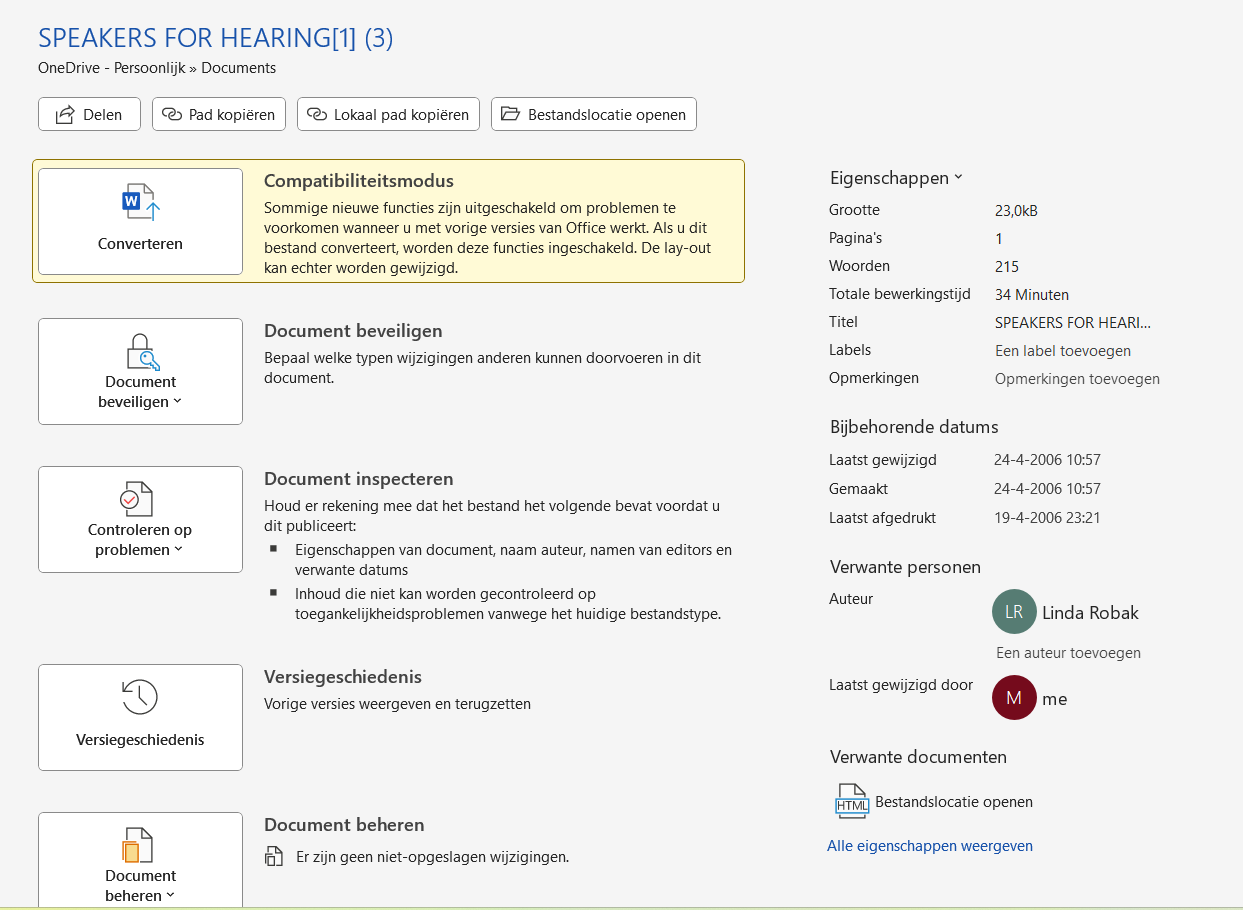Click the Een auteur toevoegen field
1243x910 pixels.
click(1068, 653)
